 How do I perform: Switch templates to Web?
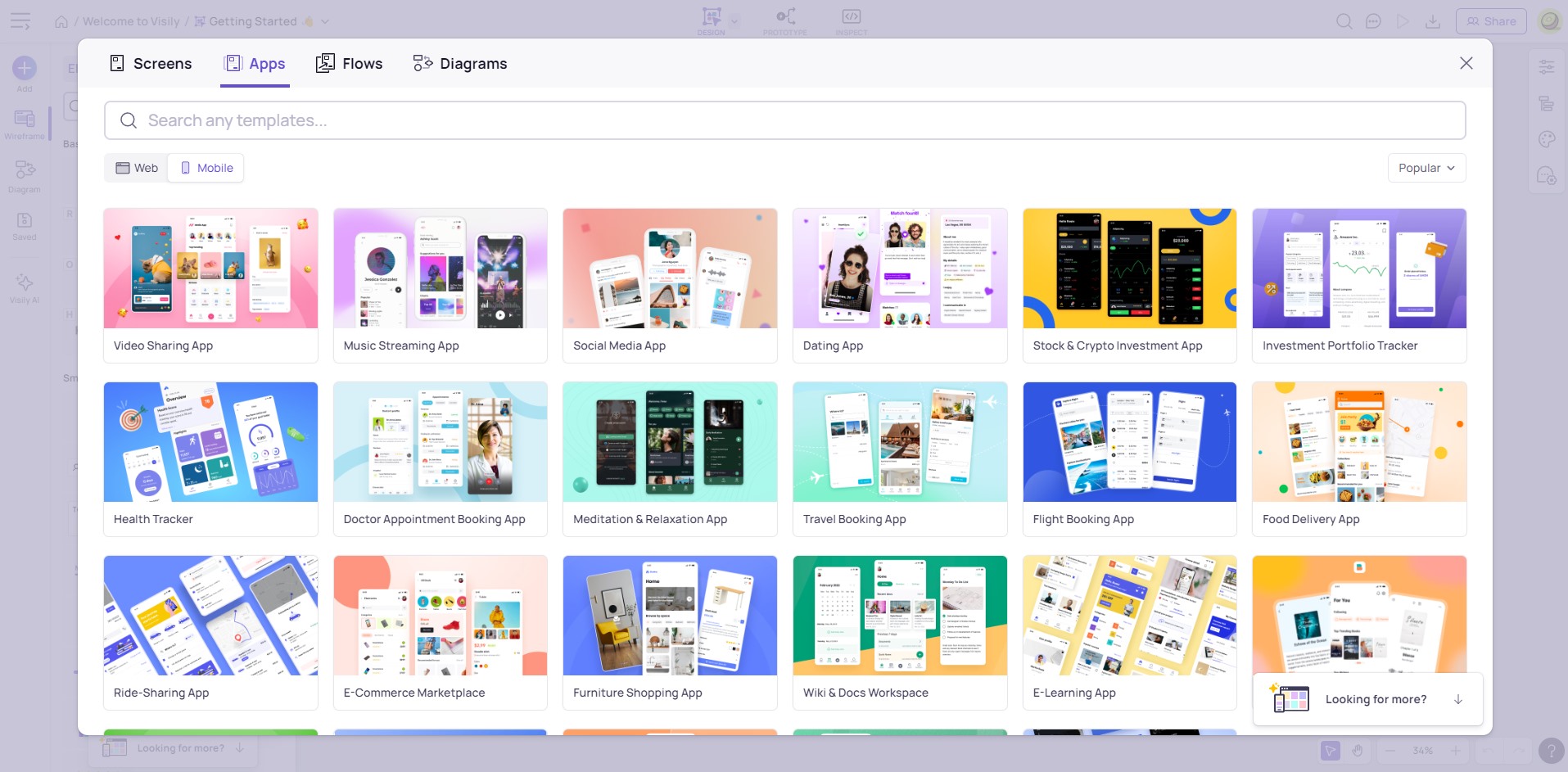(x=137, y=168)
